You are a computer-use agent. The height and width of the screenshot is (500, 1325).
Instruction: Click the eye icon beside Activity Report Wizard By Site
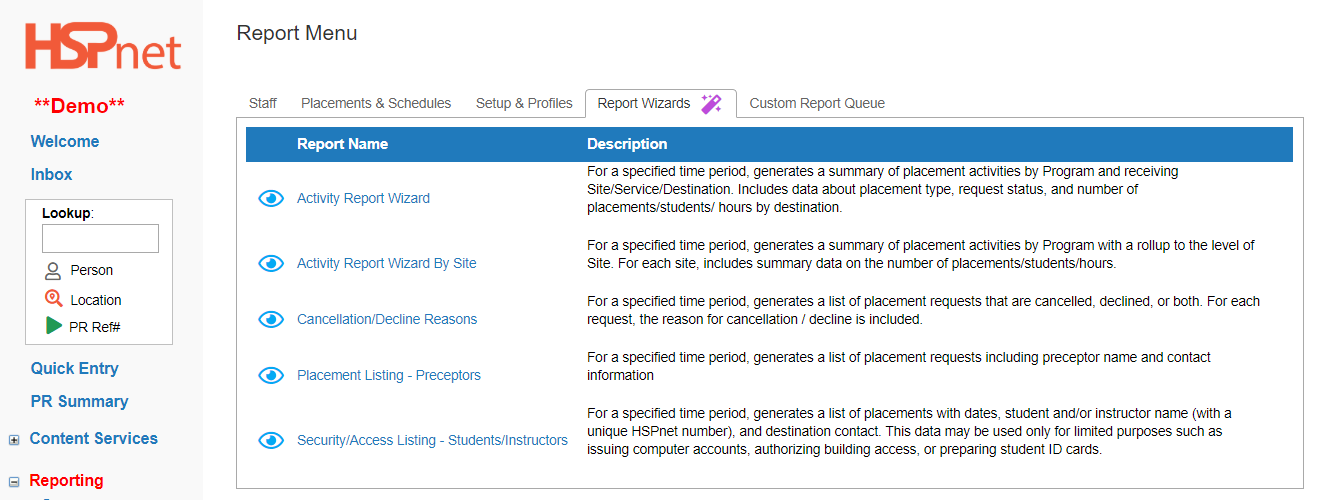point(271,263)
